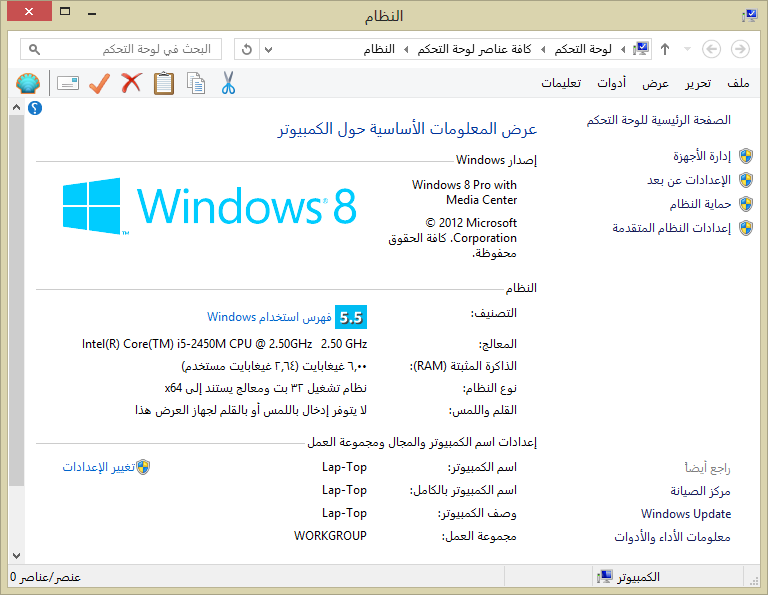
Task: Click the كافة عناصر لوحة التحكم breadcrumb
Action: pyautogui.click(x=474, y=49)
